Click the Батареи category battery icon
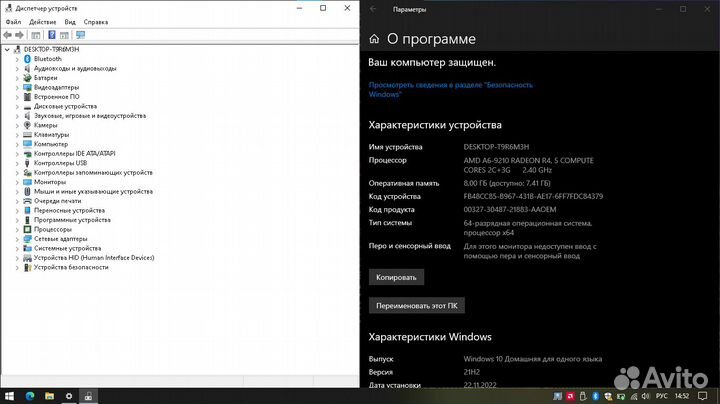This screenshot has width=720, height=404. [27, 78]
